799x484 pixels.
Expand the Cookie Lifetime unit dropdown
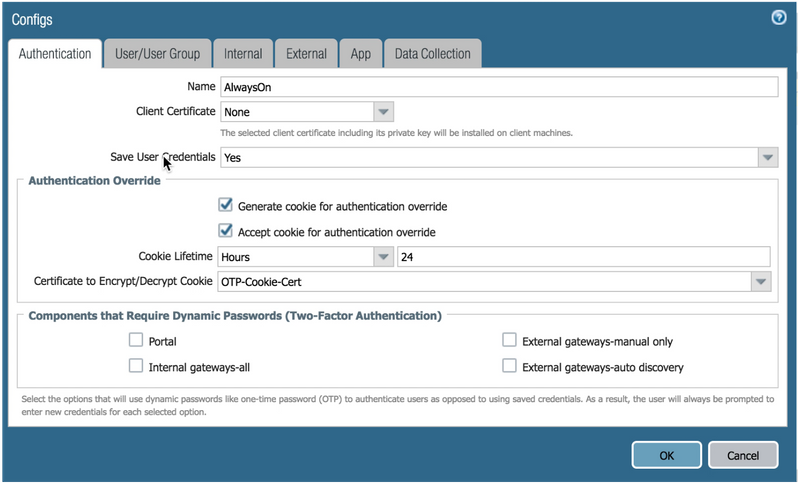(x=384, y=257)
